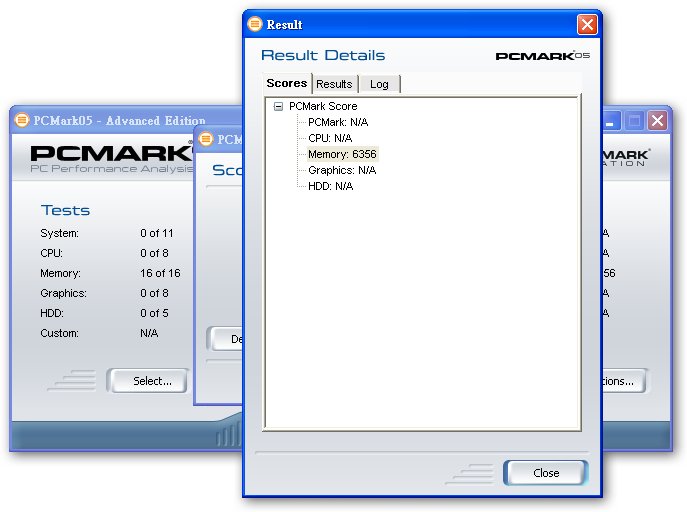Select the Memory: 6356 score entry
This screenshot has width=687, height=512.
[x=342, y=154]
